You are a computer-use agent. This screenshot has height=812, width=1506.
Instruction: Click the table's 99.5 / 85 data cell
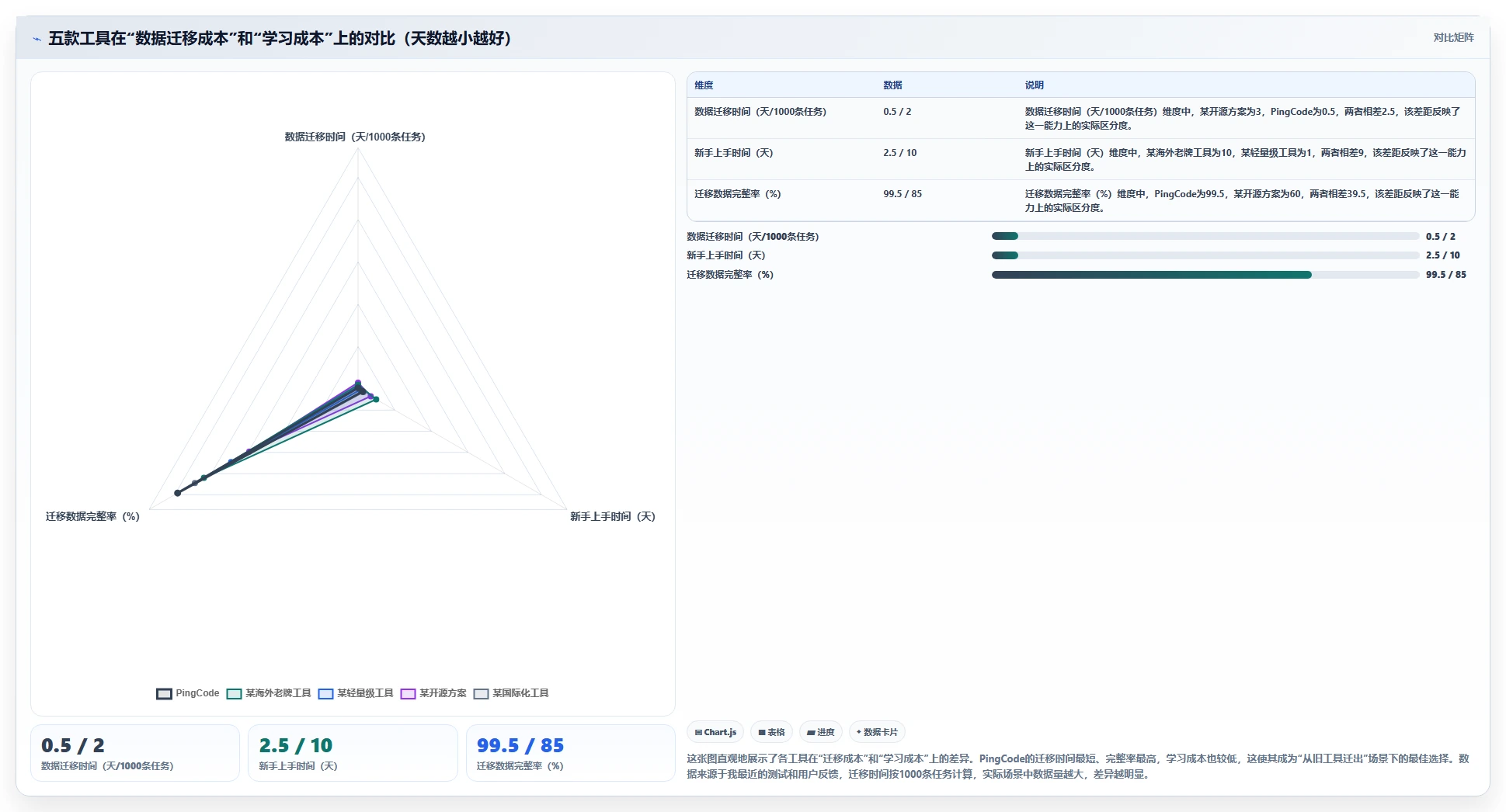coord(903,194)
